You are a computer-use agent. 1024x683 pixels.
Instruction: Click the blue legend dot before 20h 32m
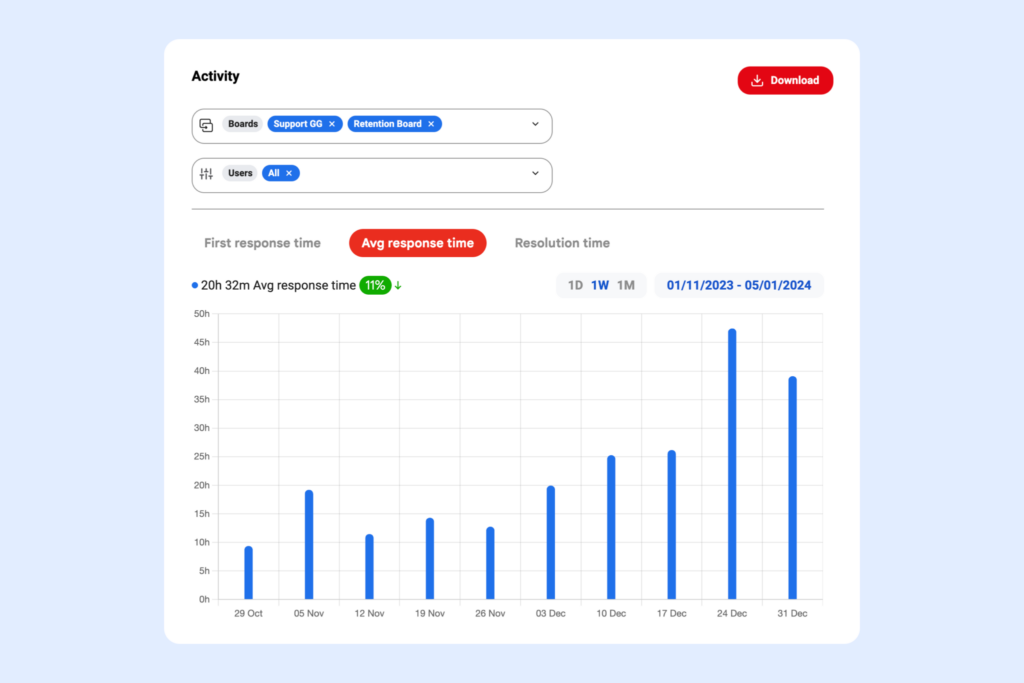point(195,285)
